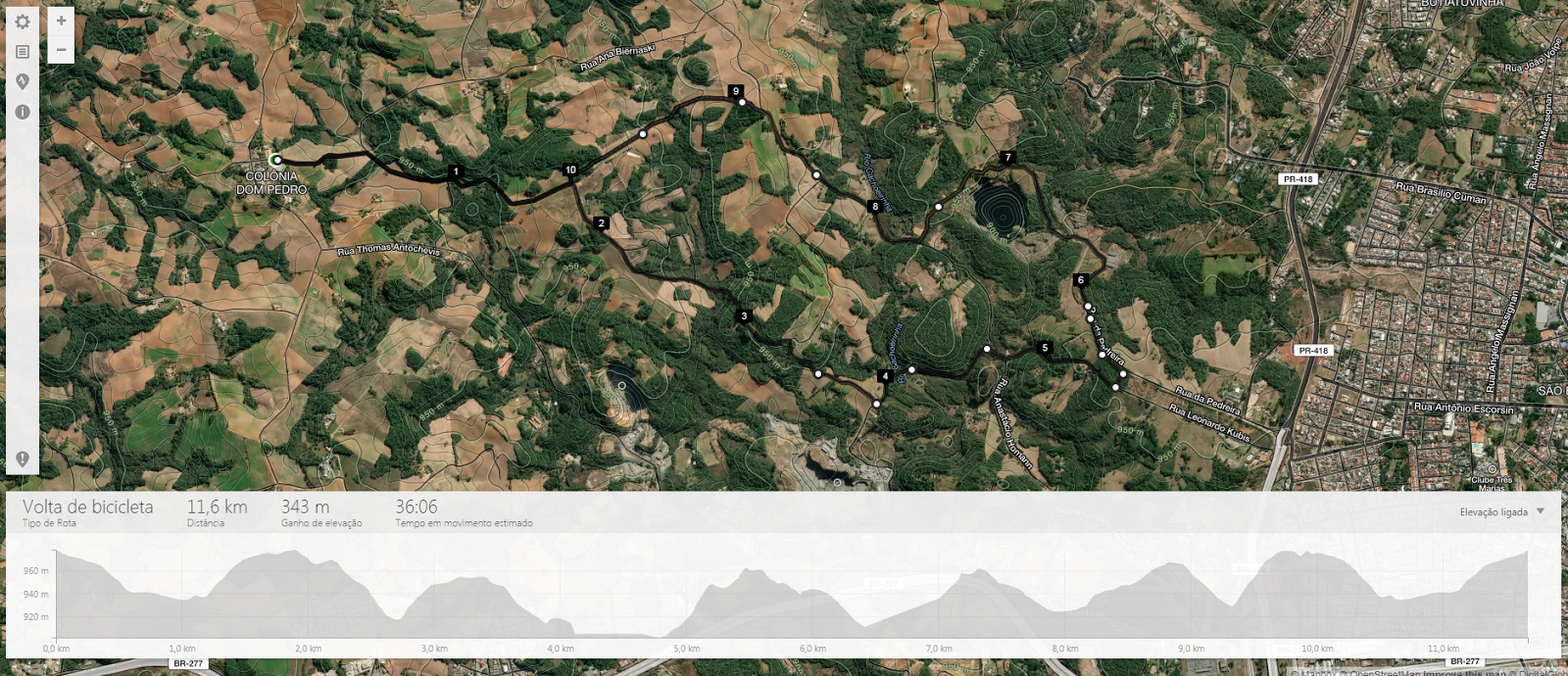Open the route info icon
The height and width of the screenshot is (676, 1568).
tap(23, 112)
